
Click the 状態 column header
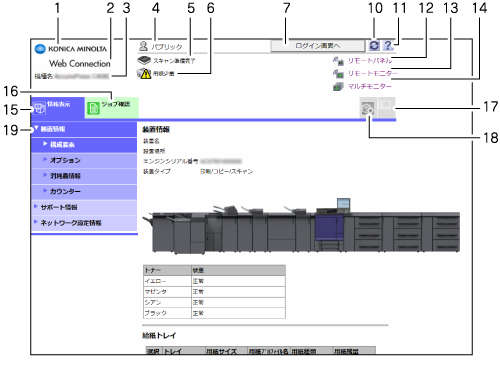coord(238,270)
